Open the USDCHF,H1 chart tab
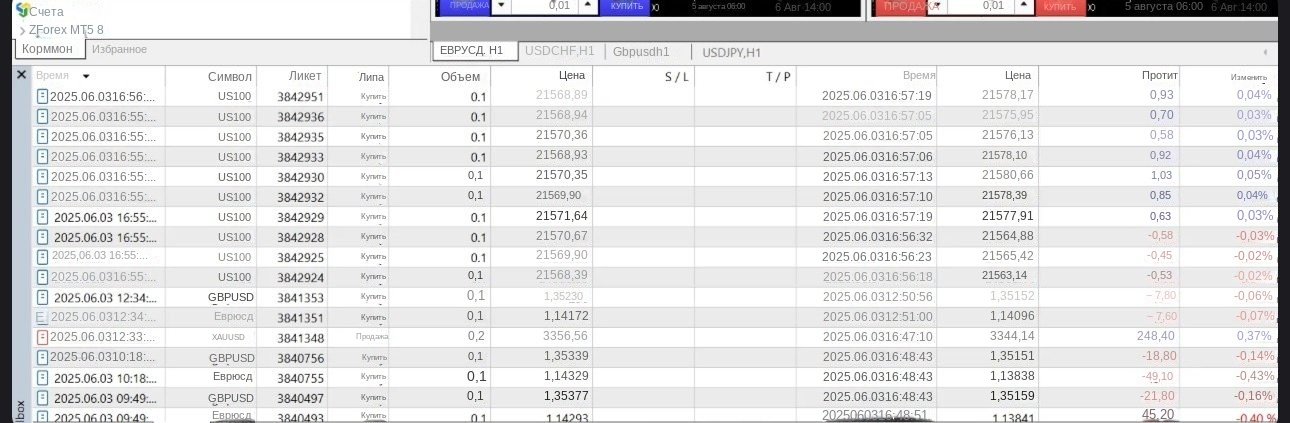The width and height of the screenshot is (1290, 423). 559,50
